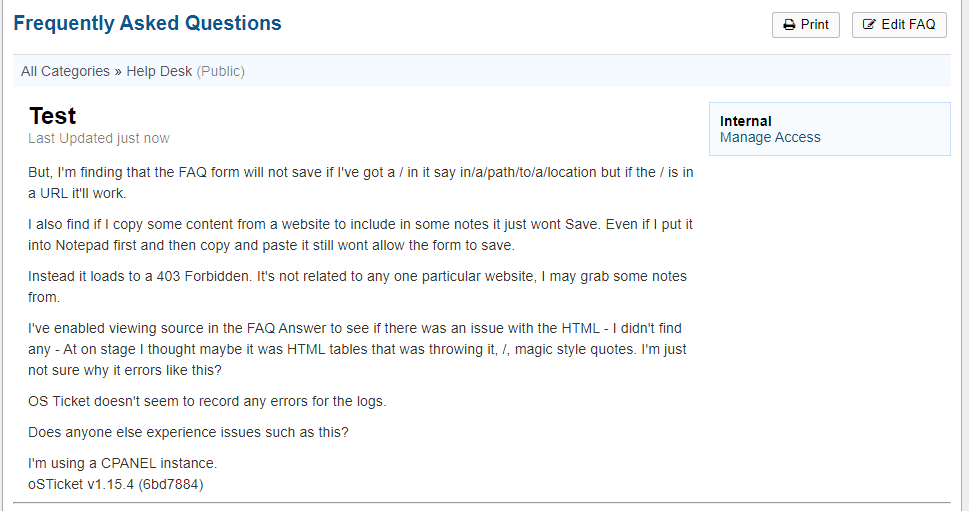Click the CPANEL instance line

tap(122, 463)
